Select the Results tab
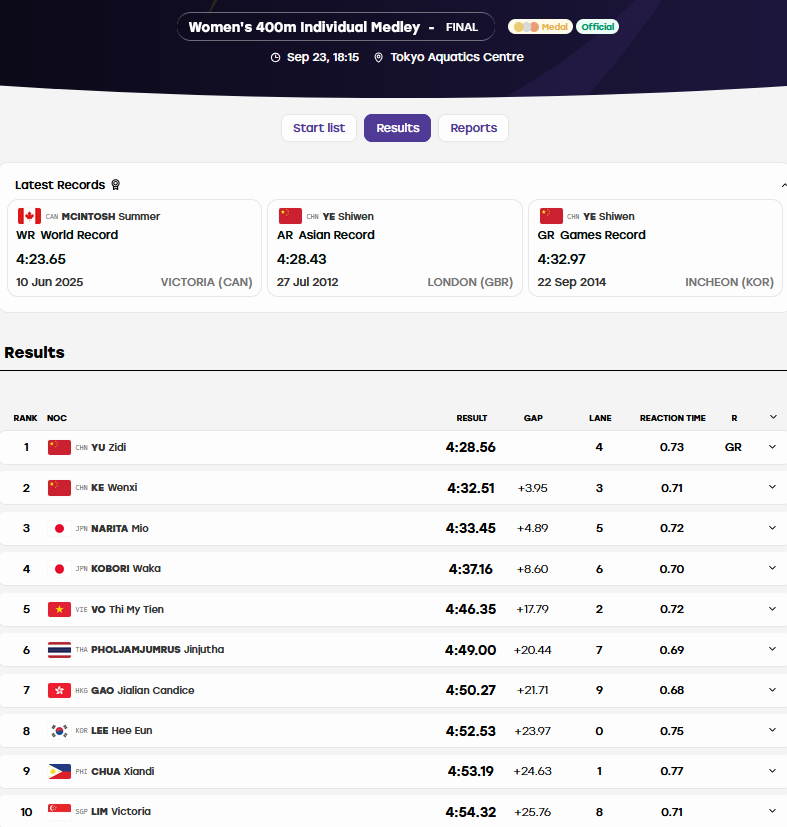 coord(398,128)
